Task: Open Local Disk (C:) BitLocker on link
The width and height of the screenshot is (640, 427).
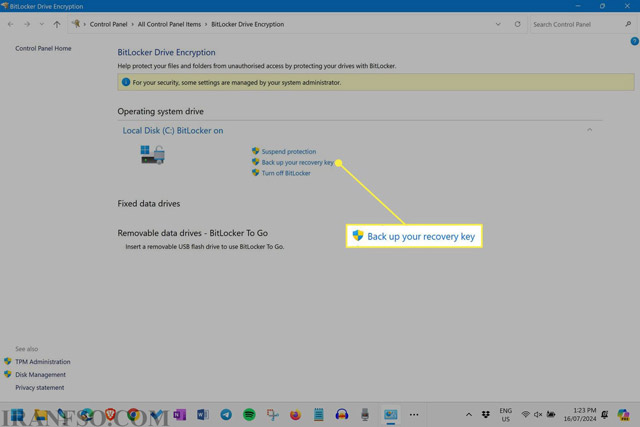Action: (x=173, y=131)
